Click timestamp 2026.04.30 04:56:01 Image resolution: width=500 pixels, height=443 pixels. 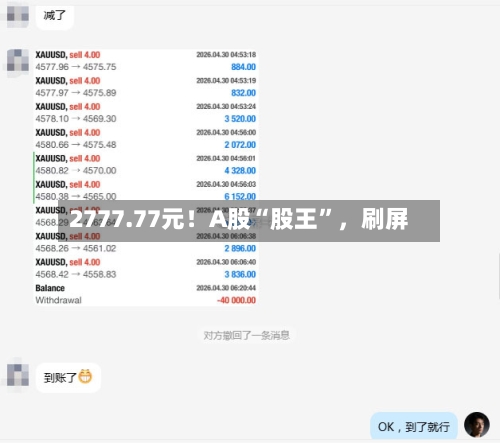tap(226, 158)
